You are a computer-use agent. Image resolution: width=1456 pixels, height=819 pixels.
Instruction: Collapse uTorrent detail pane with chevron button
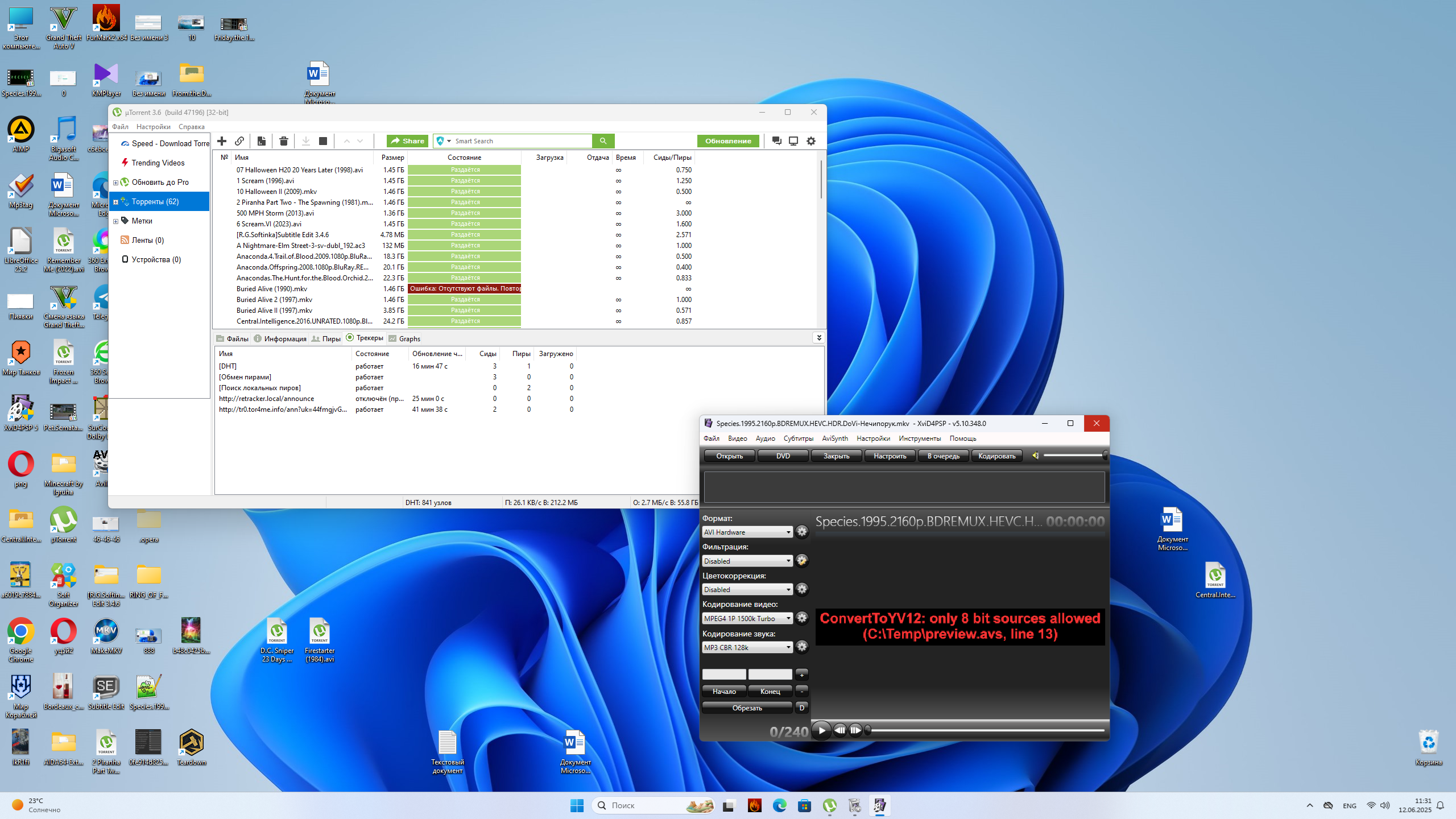[x=819, y=338]
